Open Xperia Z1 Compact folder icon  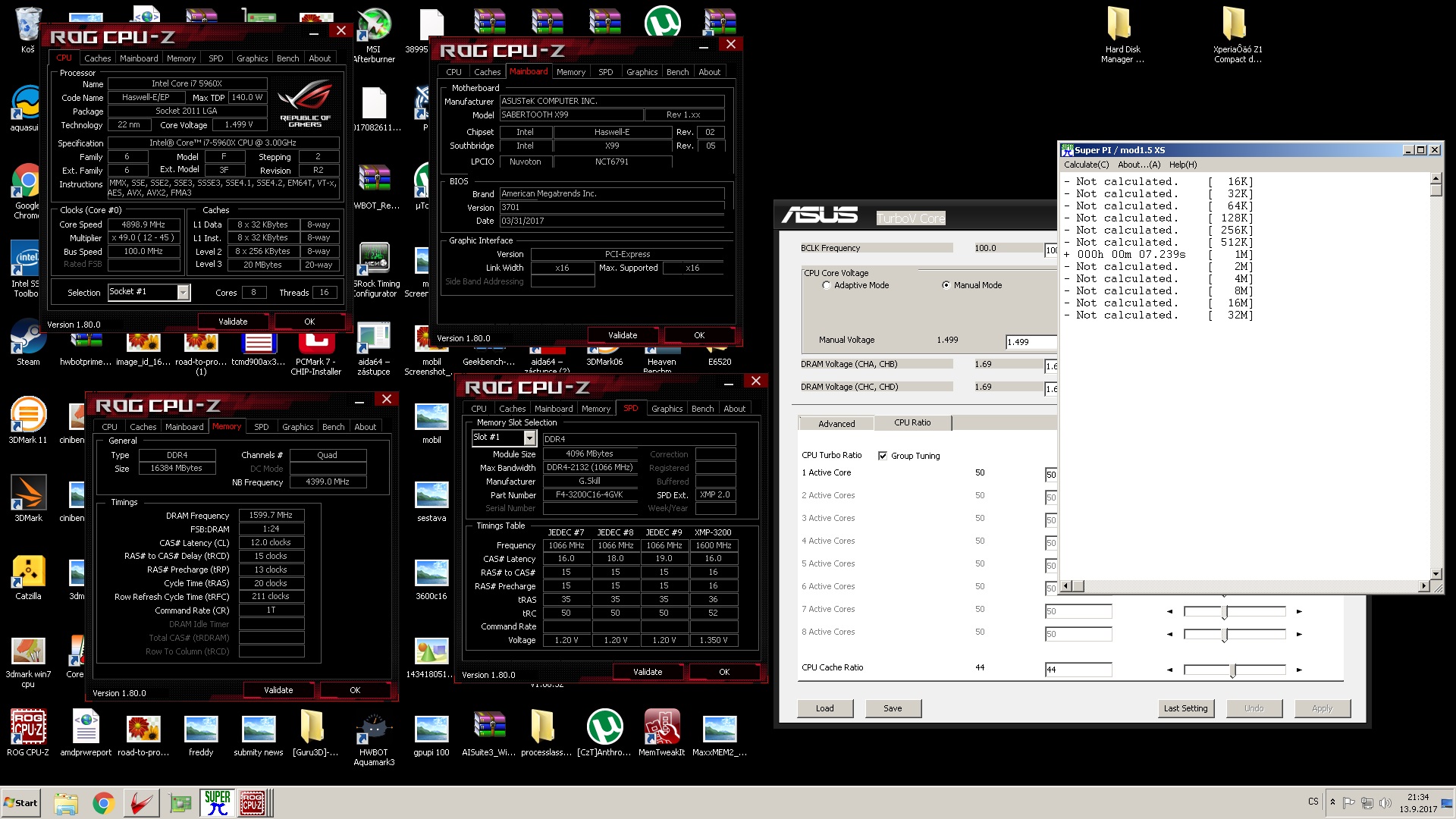[1237, 34]
